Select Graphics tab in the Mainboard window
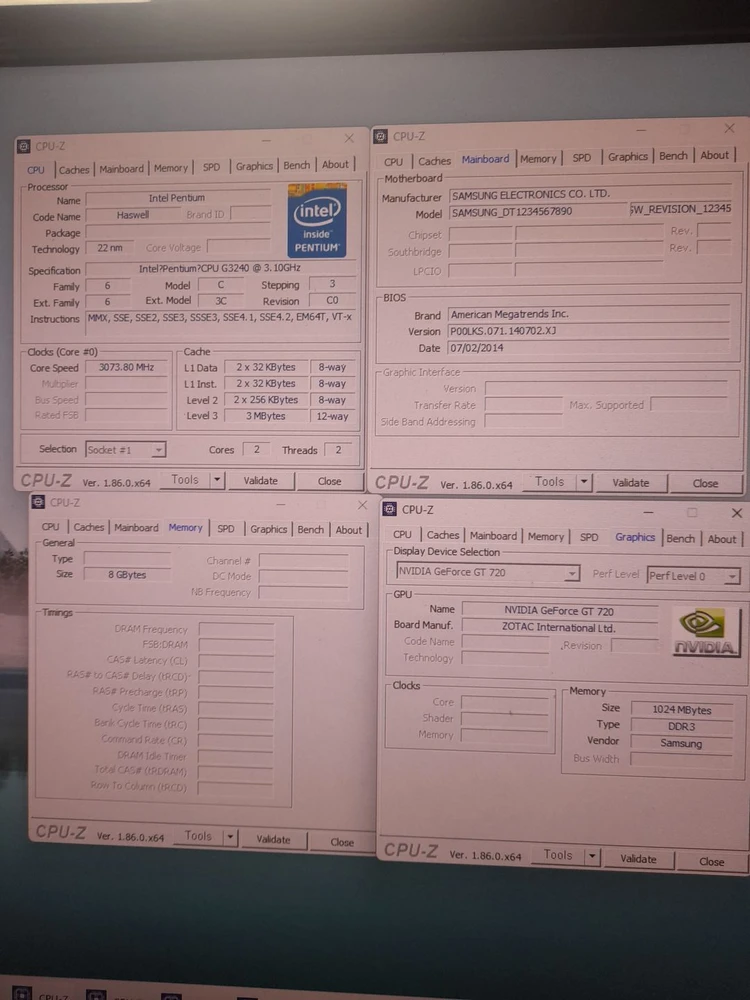Image resolution: width=750 pixels, height=1000 pixels. click(x=628, y=157)
